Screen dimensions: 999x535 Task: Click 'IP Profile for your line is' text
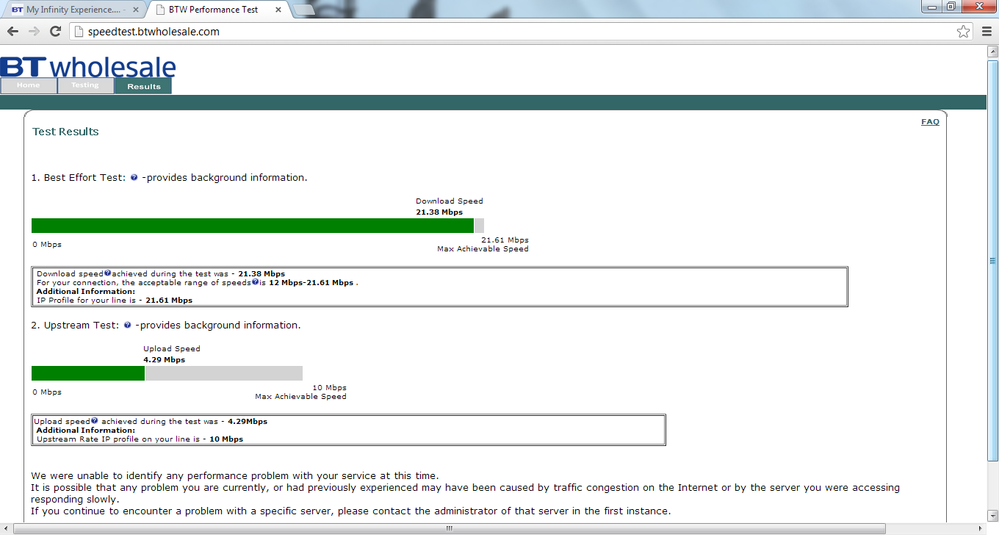[86, 300]
